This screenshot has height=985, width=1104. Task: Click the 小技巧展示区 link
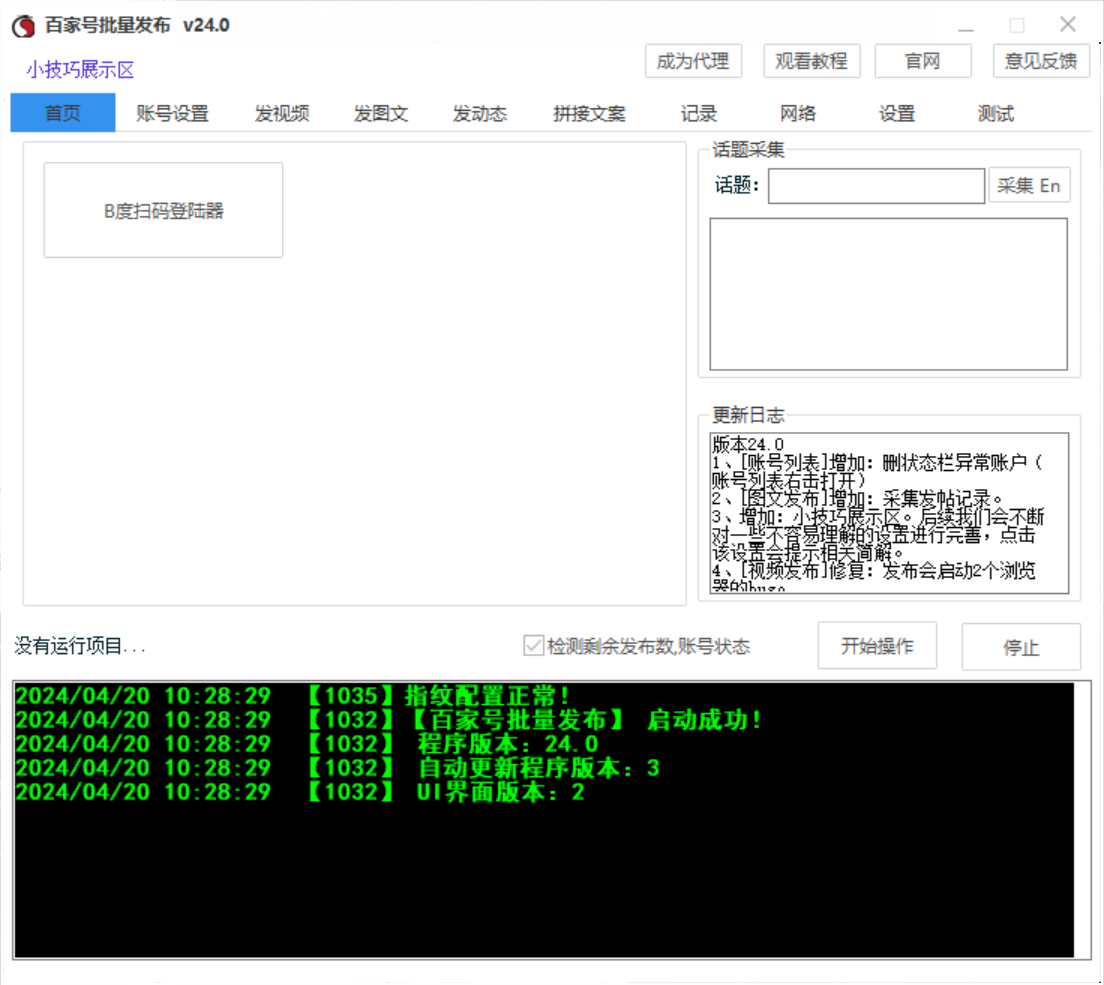tap(80, 69)
